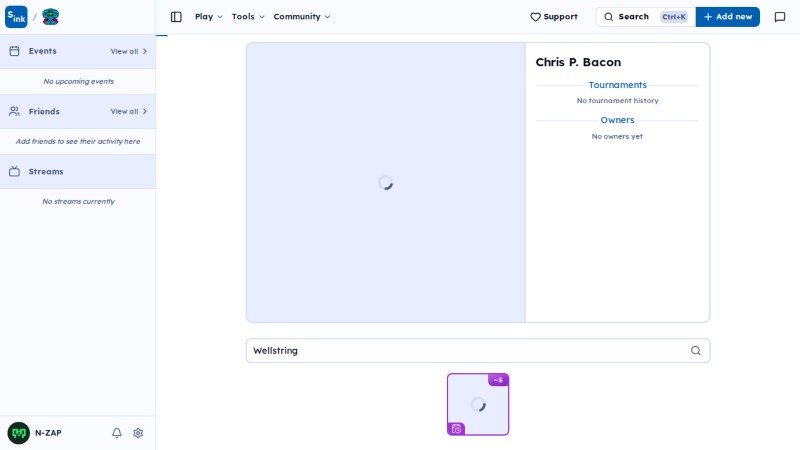
Task: Click the purple tag badge on thumbnail
Action: click(x=498, y=380)
